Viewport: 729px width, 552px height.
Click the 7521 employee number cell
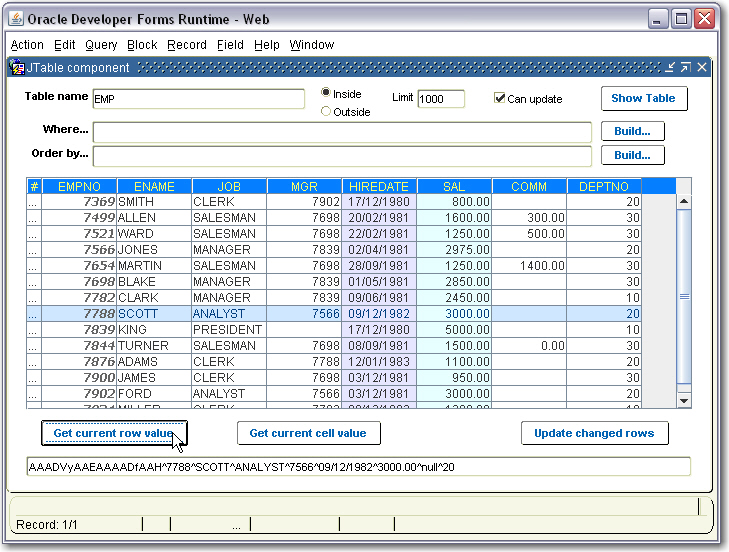[80, 233]
